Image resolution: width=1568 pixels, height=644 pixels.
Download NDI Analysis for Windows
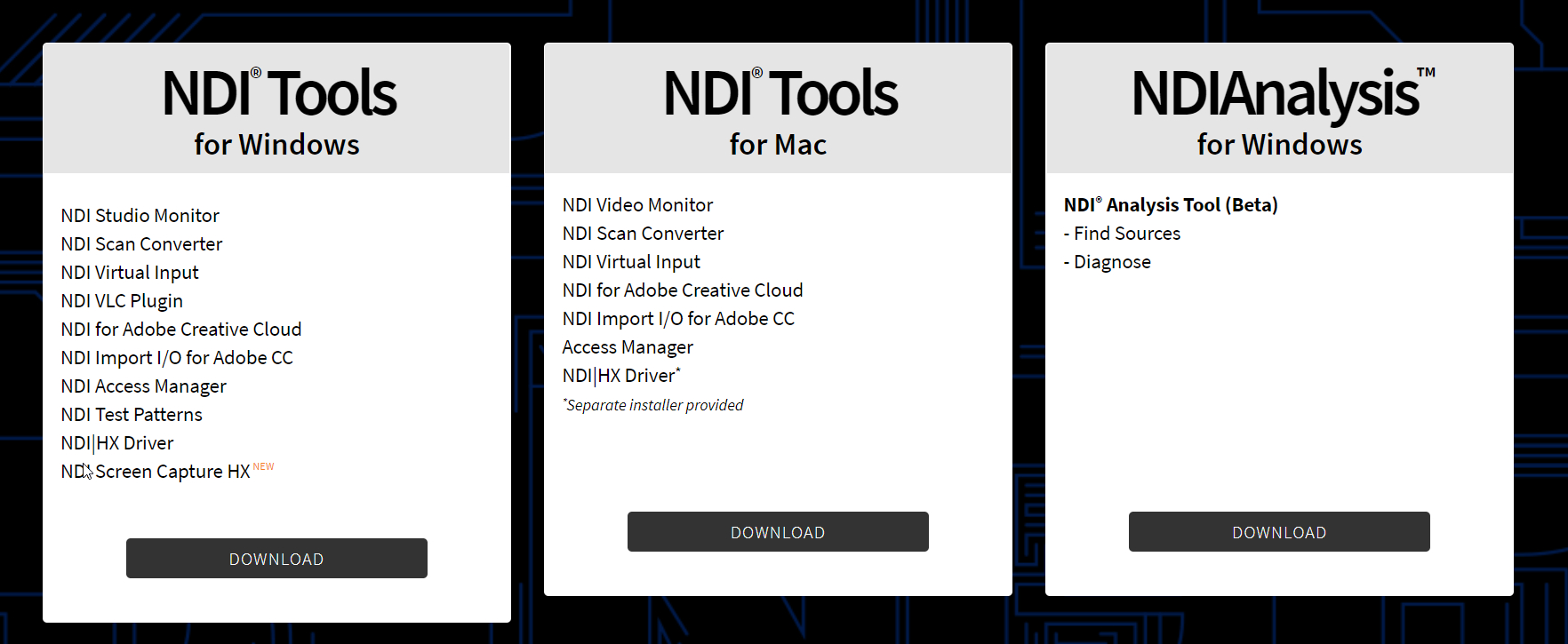click(x=1279, y=532)
